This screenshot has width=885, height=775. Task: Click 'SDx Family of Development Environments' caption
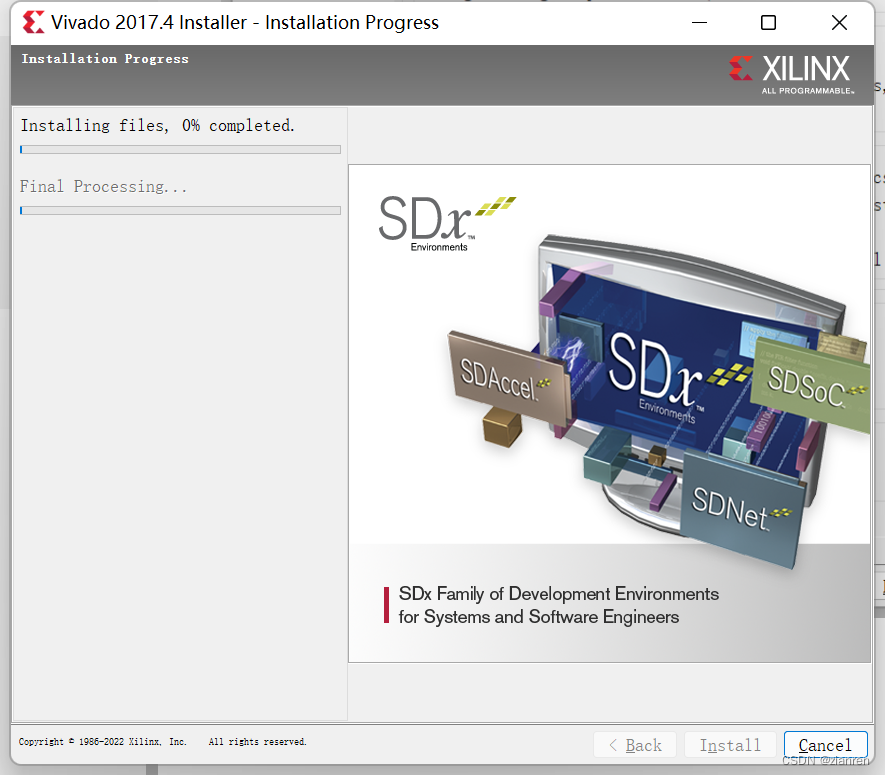[559, 594]
